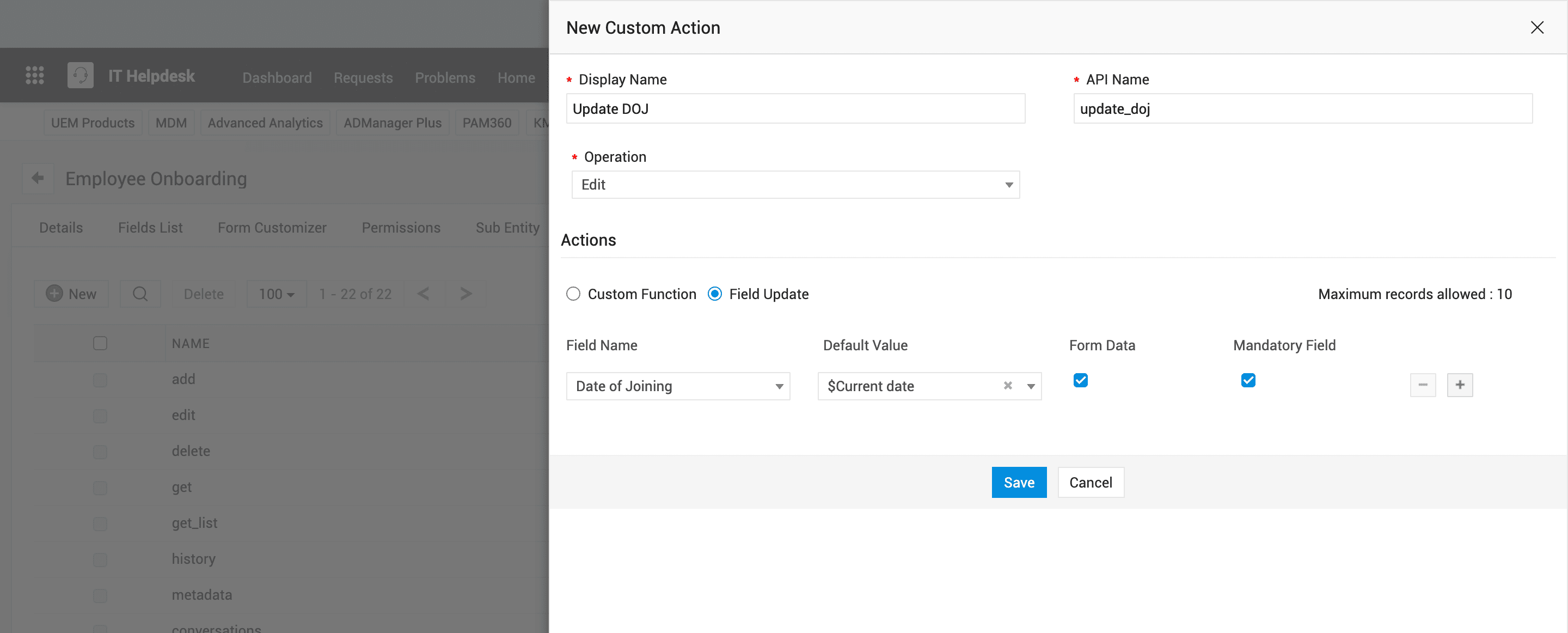Tick the checkbox for the add row
The height and width of the screenshot is (633, 1568).
coord(100,380)
